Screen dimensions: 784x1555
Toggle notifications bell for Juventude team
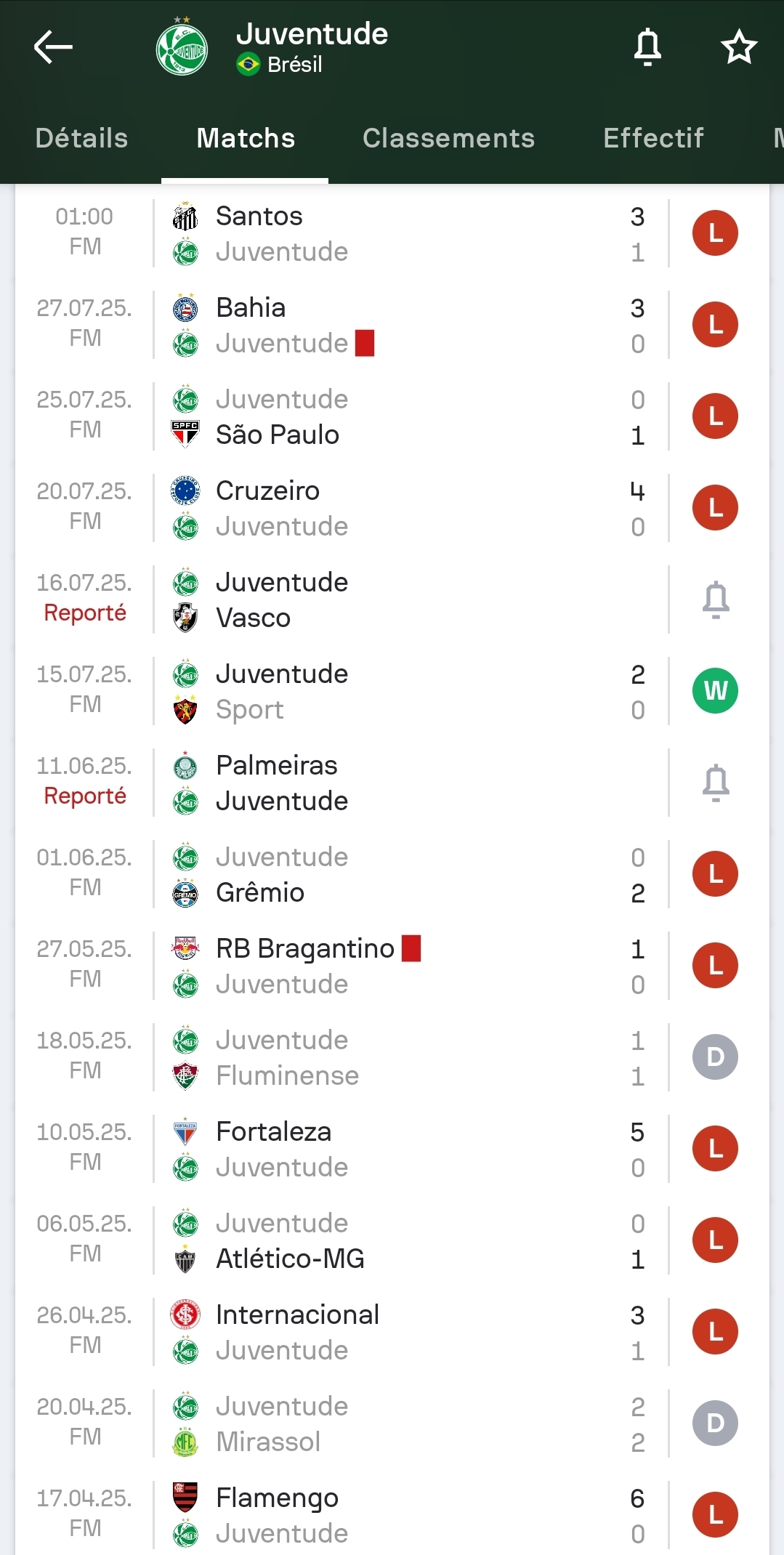(647, 48)
